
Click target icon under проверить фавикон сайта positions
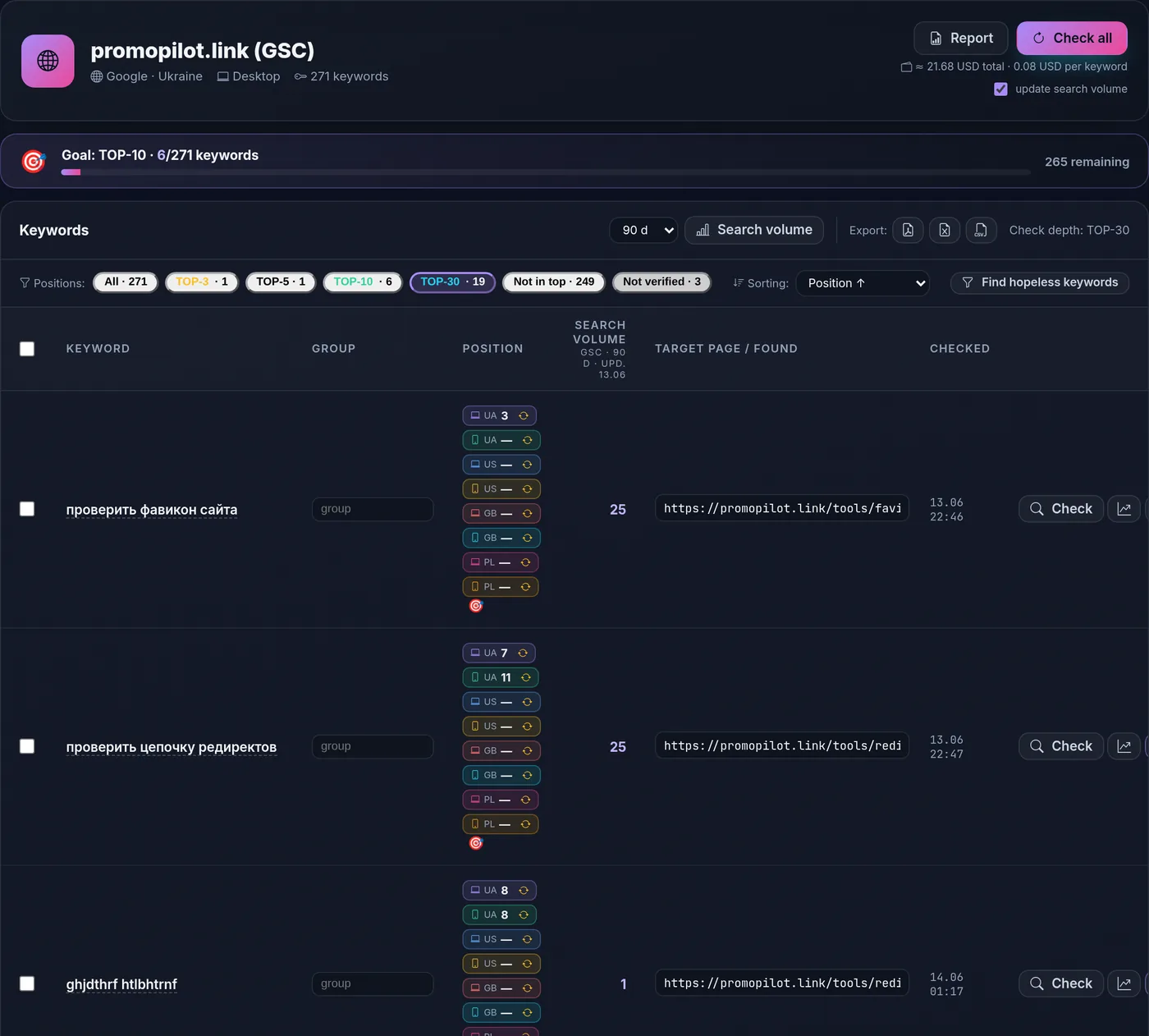click(x=476, y=606)
